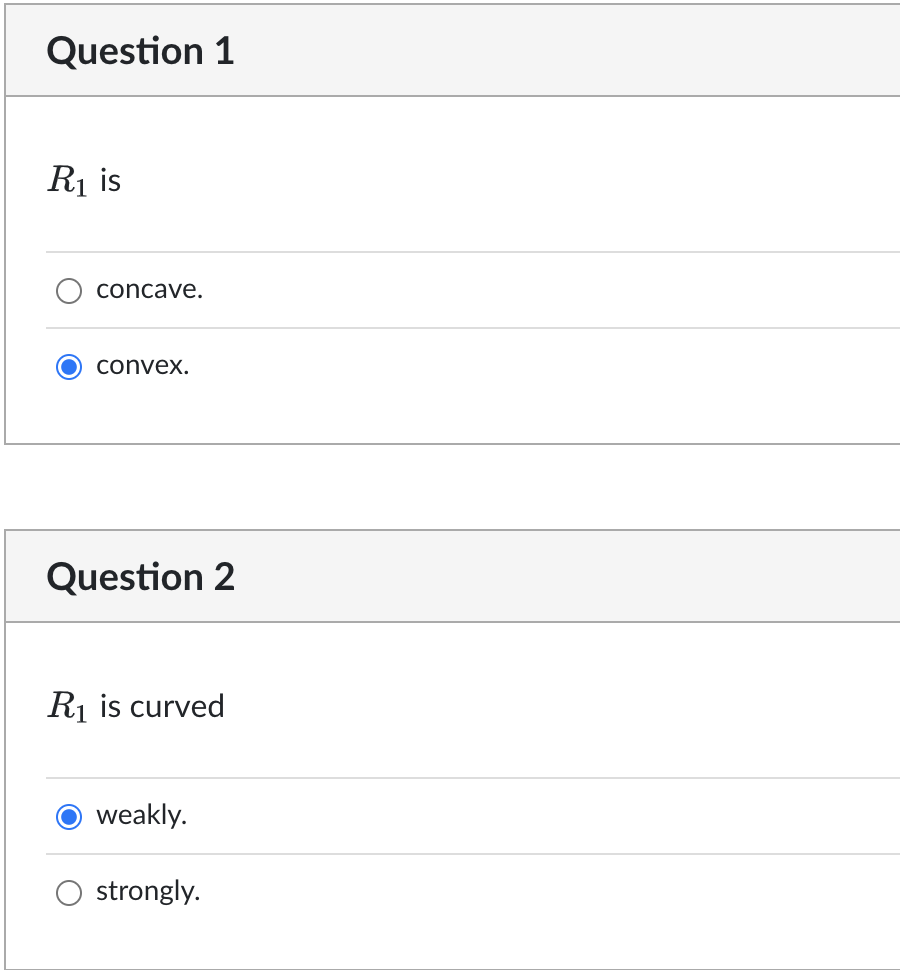The width and height of the screenshot is (900, 970).
Task: Click the Question 1 heading
Action: (140, 51)
